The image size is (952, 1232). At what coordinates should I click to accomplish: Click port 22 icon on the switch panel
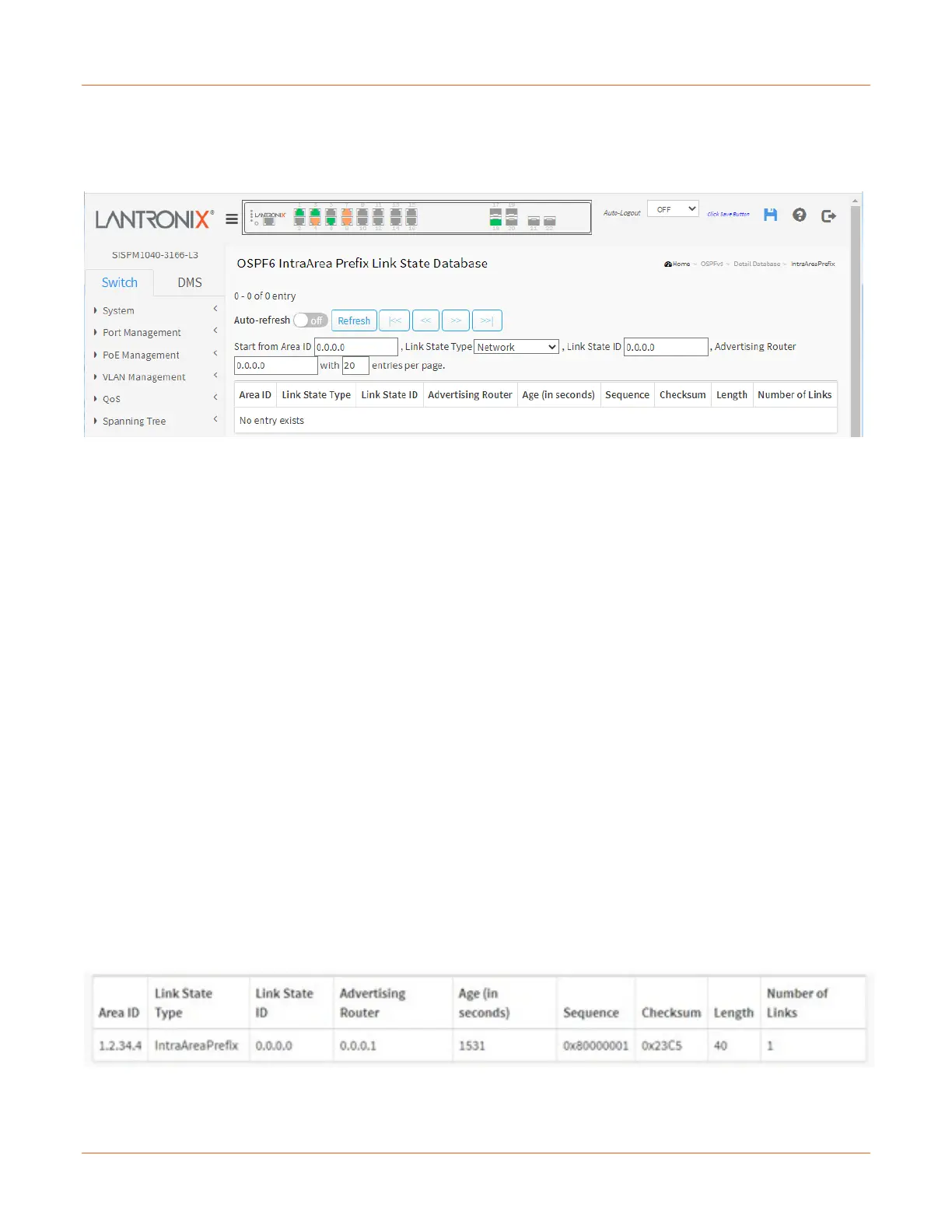coord(550,221)
